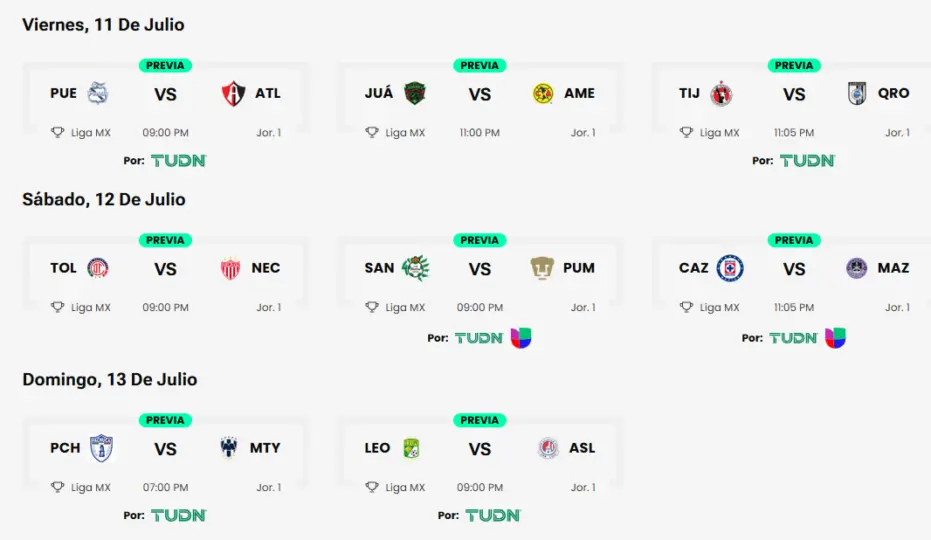Open the Previa badge for PUE vs ATL

[165, 66]
